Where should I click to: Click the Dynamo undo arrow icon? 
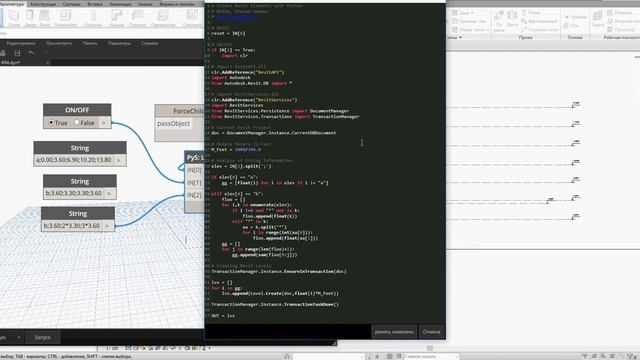tap(31, 53)
